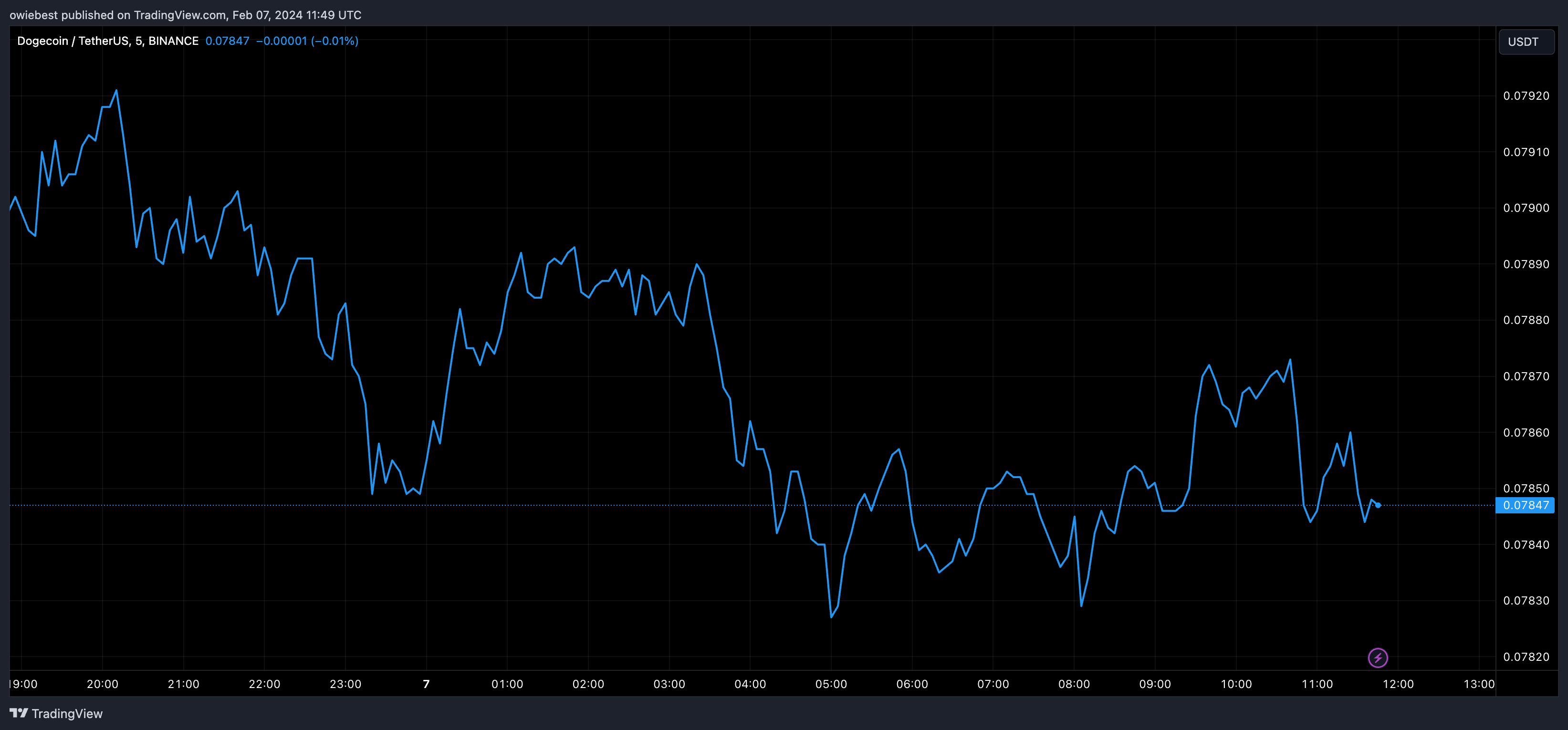Viewport: 1568px width, 730px height.
Task: Click the 13:00 time axis label
Action: 1478,684
